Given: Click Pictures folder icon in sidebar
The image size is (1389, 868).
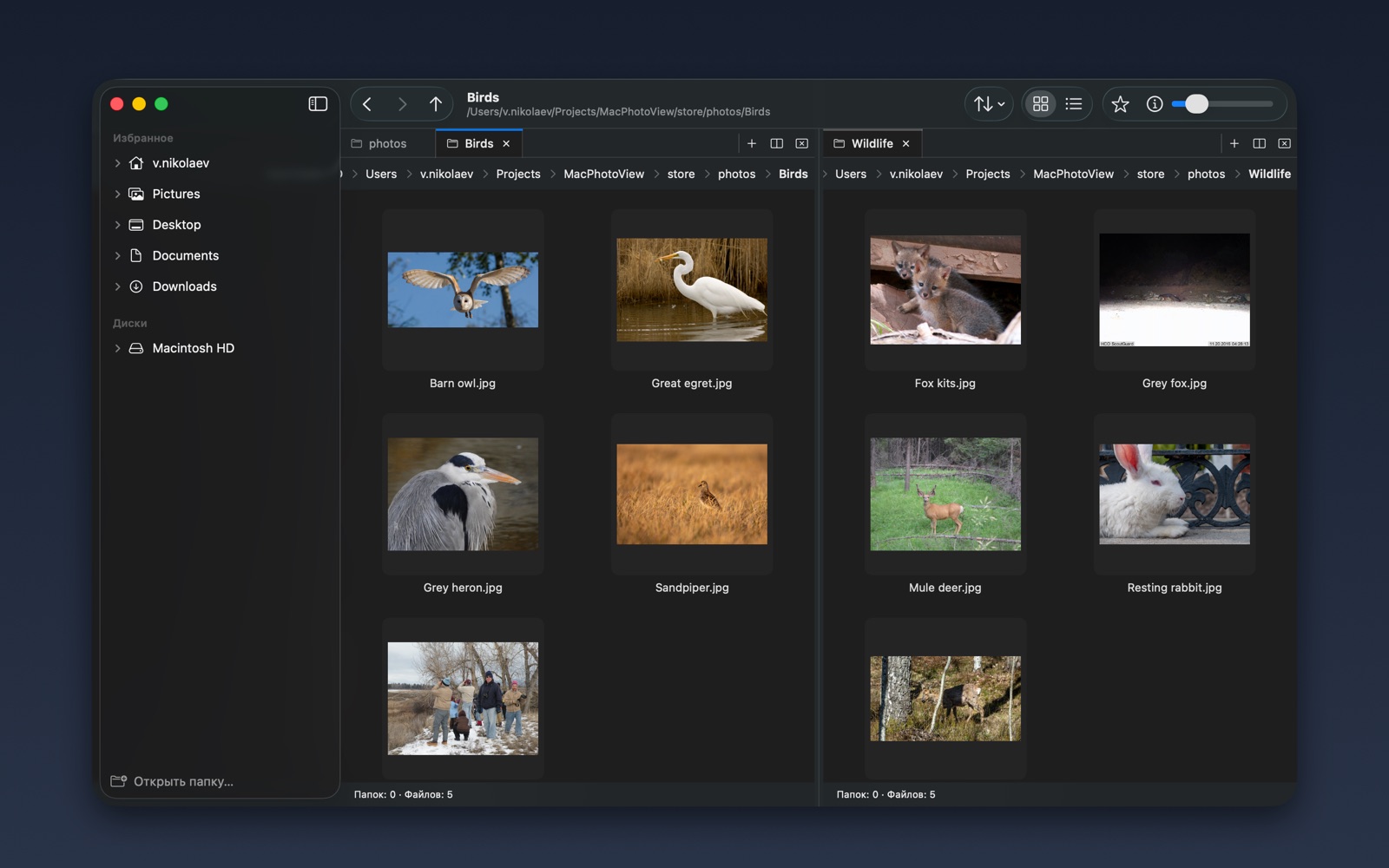Looking at the screenshot, I should coord(136,194).
